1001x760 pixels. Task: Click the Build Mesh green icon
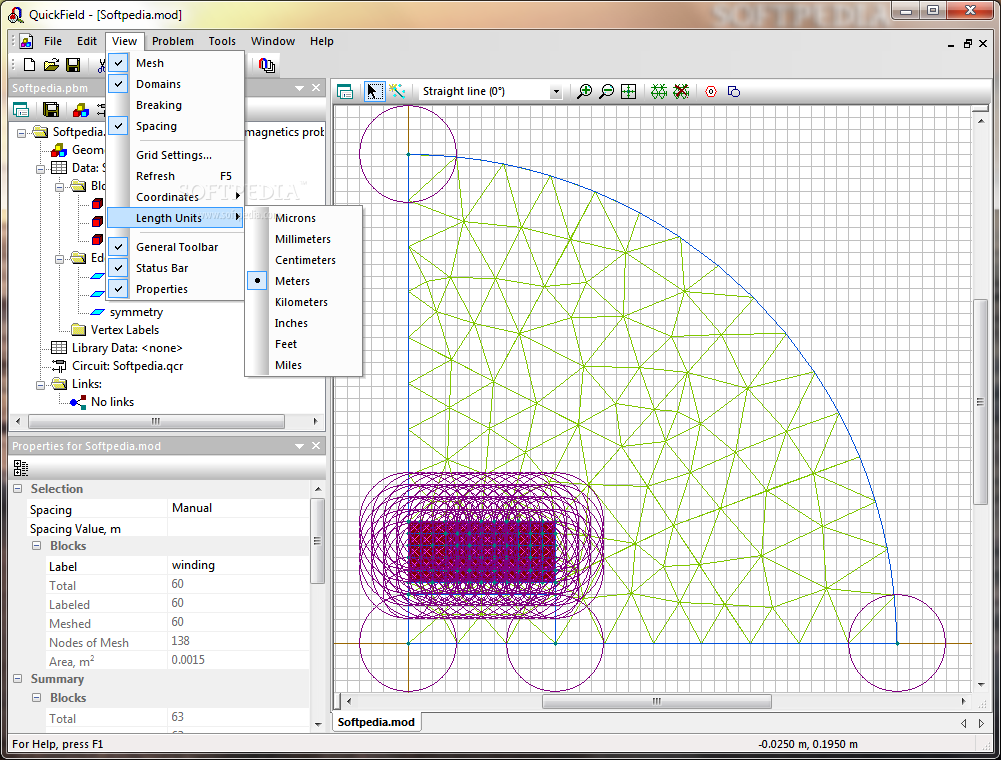coord(659,92)
